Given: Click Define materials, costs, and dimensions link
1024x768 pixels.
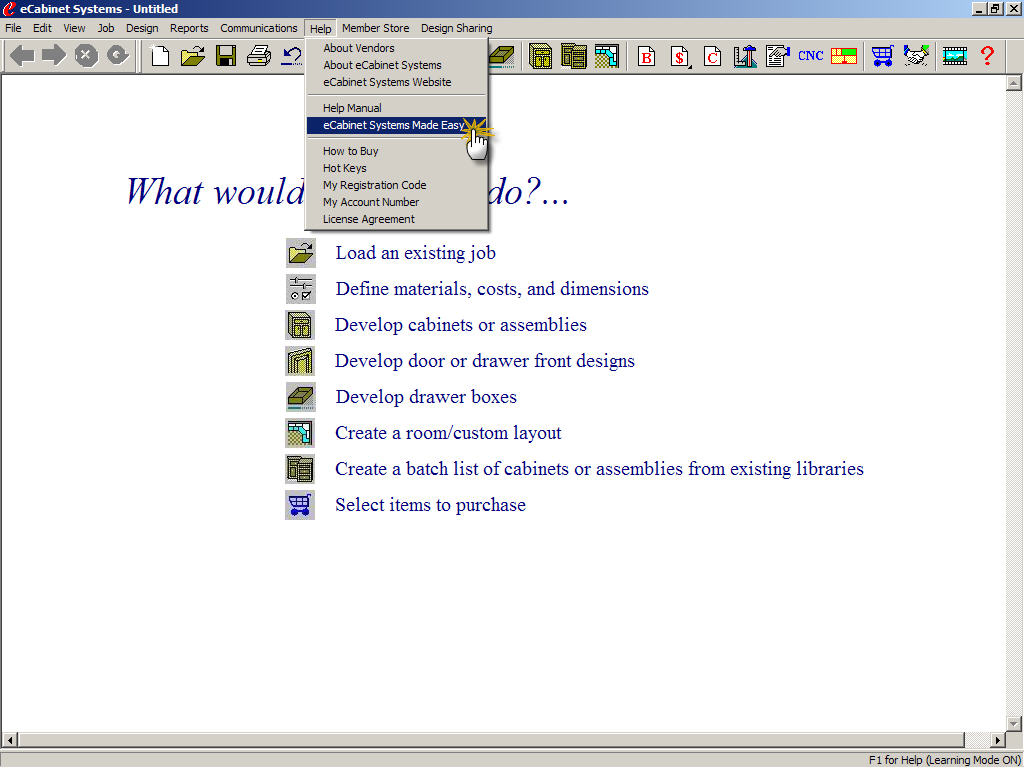Looking at the screenshot, I should click(x=492, y=289).
